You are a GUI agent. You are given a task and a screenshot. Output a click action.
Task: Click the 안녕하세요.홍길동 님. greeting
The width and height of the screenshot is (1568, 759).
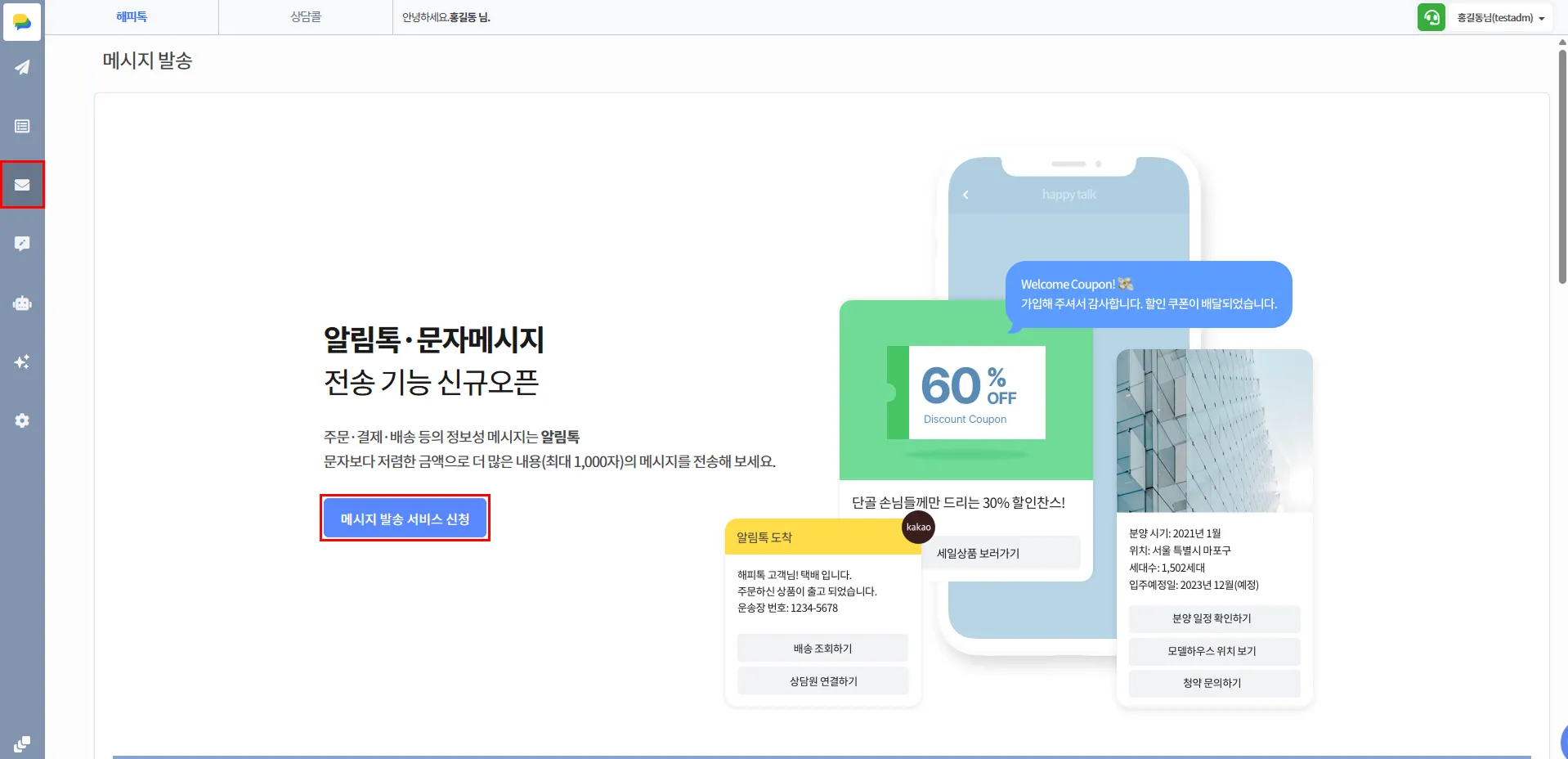click(x=446, y=17)
